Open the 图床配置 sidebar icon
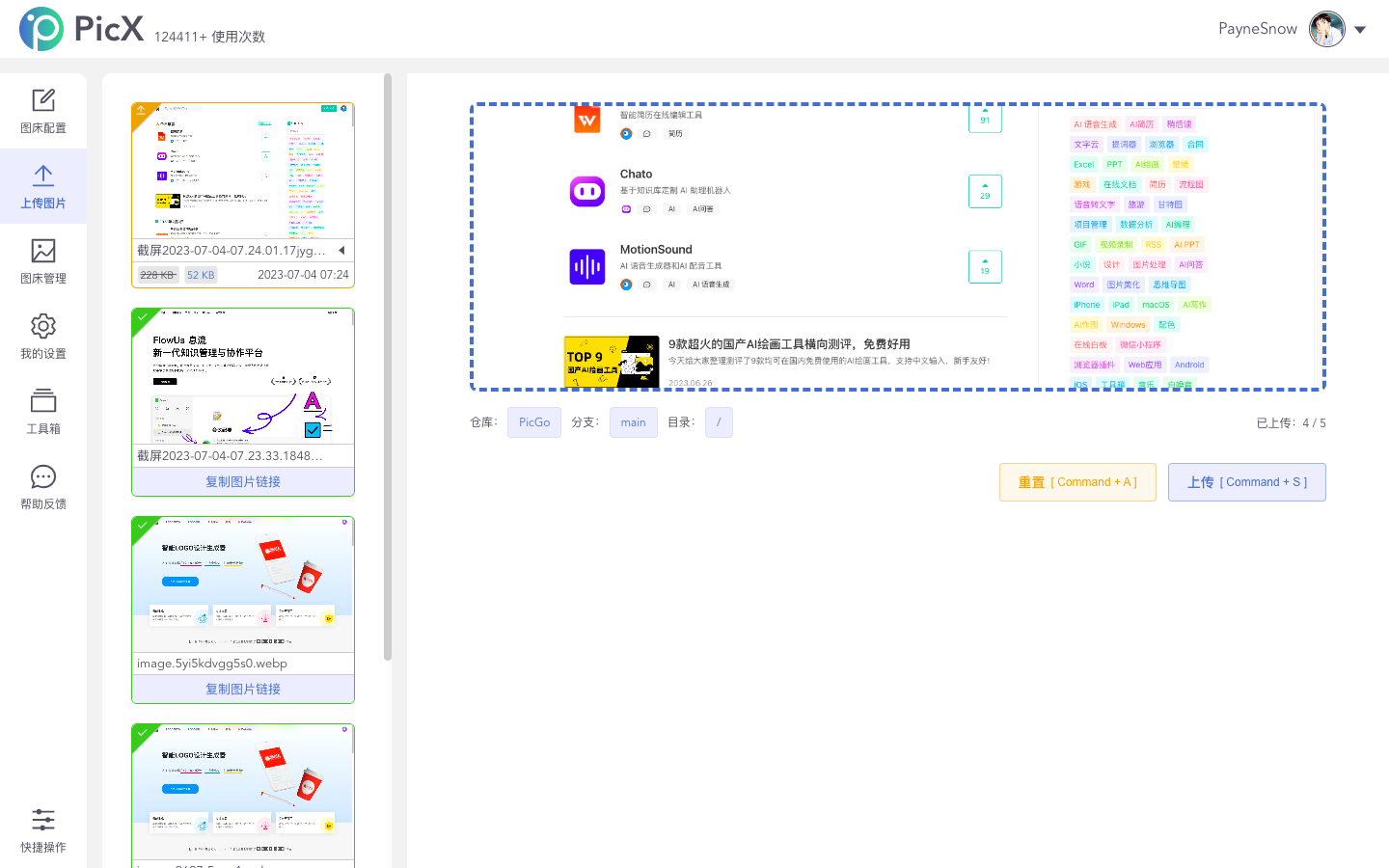 pos(42,112)
